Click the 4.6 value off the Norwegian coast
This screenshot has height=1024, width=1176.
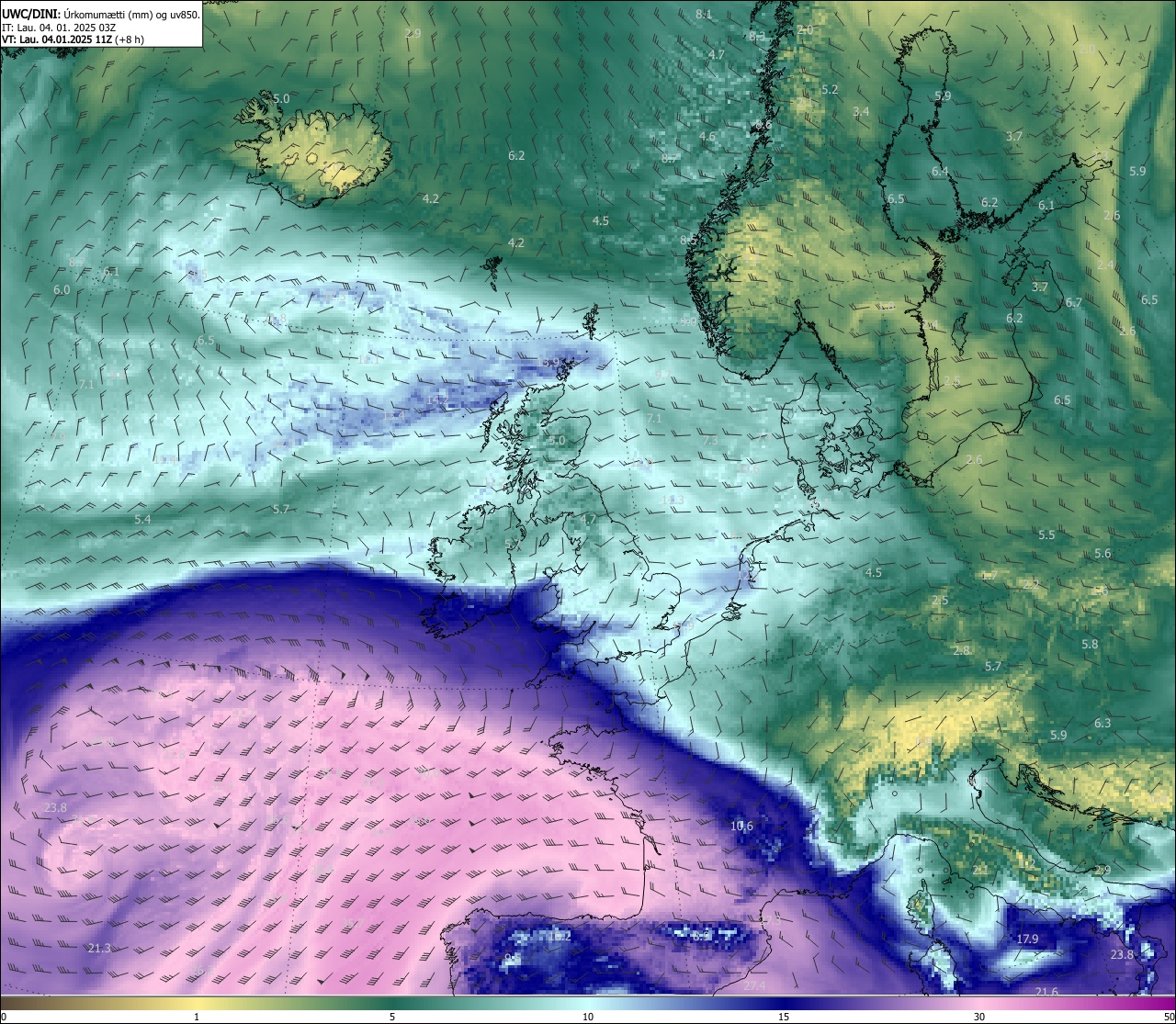tap(707, 136)
